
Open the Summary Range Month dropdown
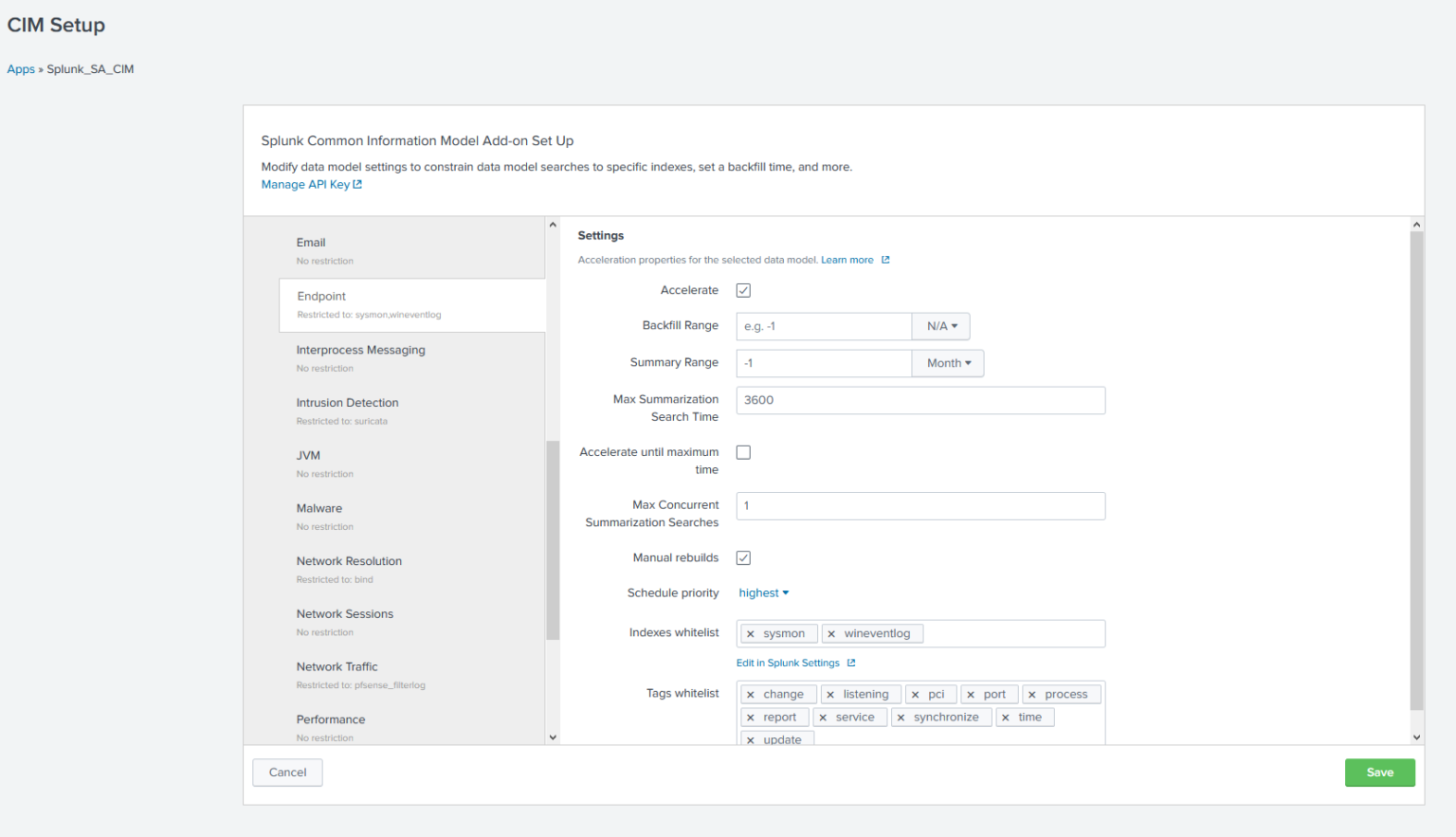pyautogui.click(x=947, y=363)
